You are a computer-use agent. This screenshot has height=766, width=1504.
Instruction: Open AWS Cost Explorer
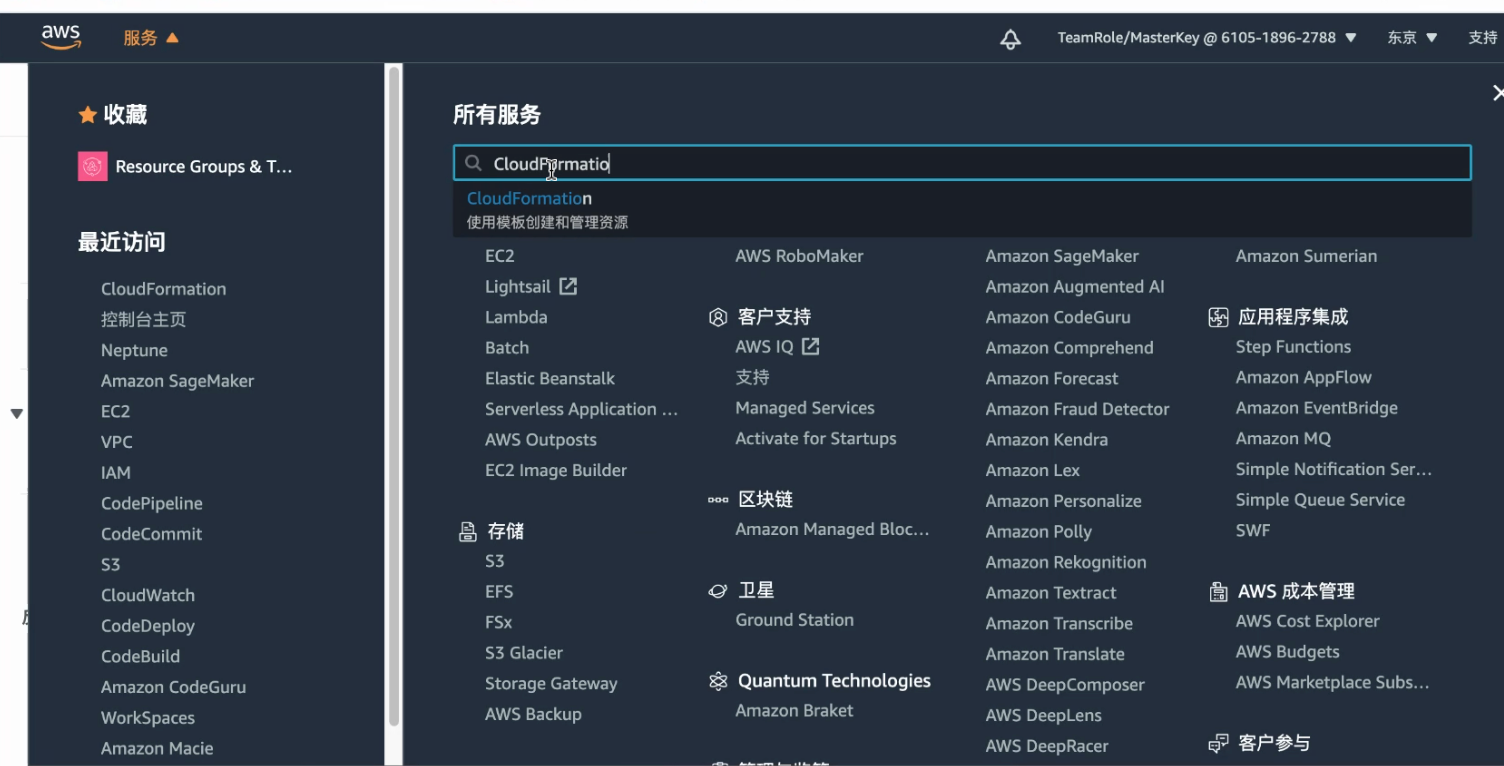(1307, 621)
